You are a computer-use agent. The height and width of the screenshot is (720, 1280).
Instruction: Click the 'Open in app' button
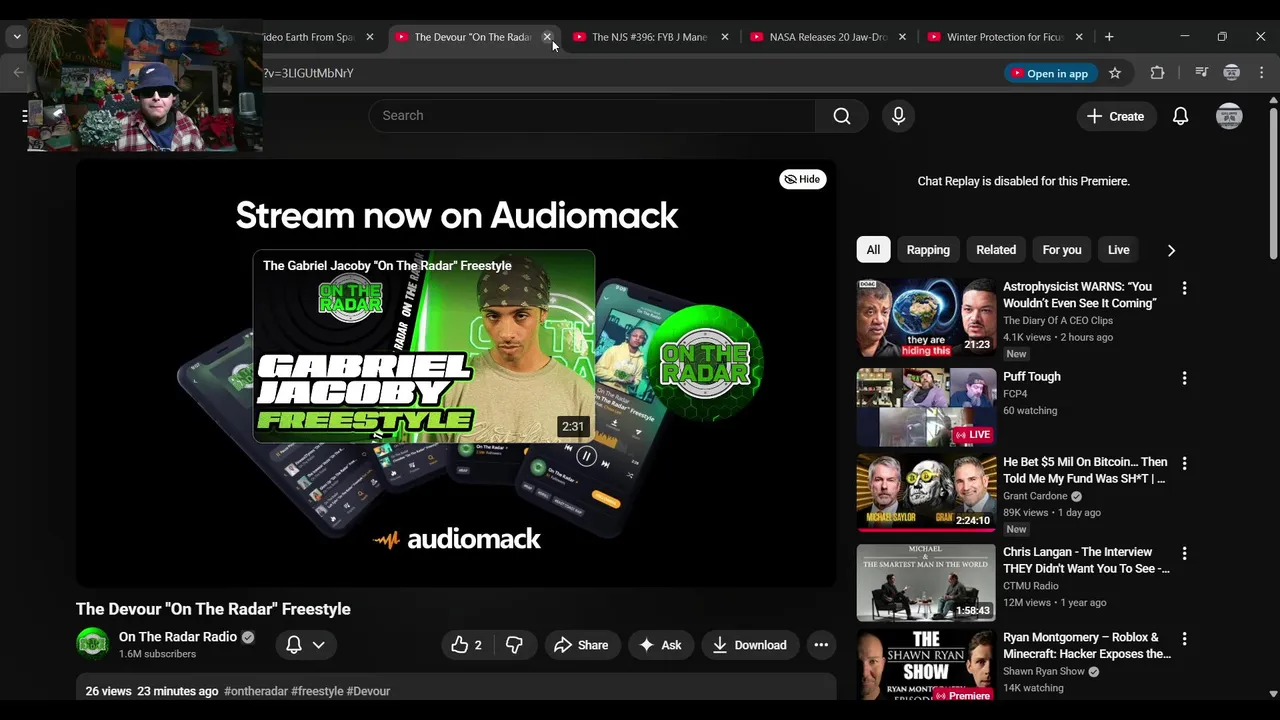[x=1050, y=73]
